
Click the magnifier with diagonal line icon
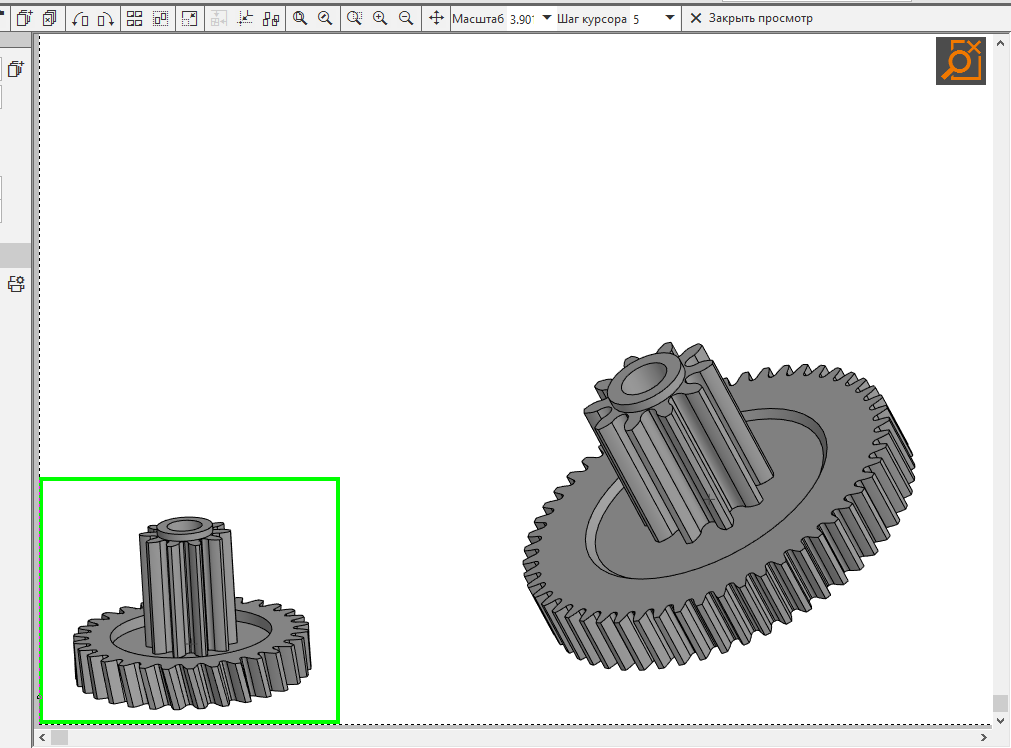click(325, 18)
